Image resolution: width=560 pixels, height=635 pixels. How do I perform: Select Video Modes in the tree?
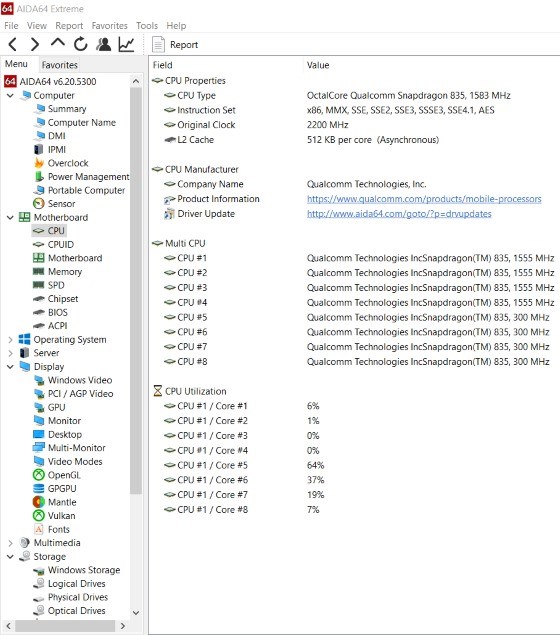click(75, 462)
